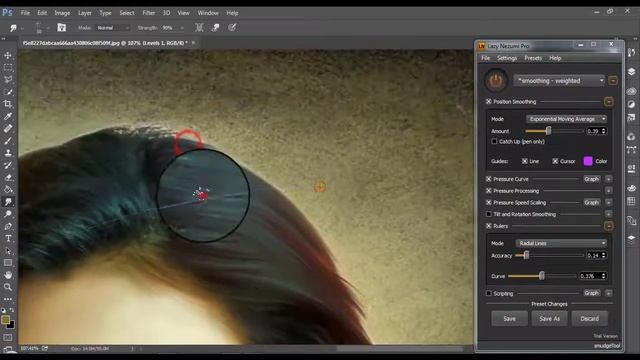Enable Tilt and Rotation Smoothing
This screenshot has height=360, width=640.
pos(489,214)
